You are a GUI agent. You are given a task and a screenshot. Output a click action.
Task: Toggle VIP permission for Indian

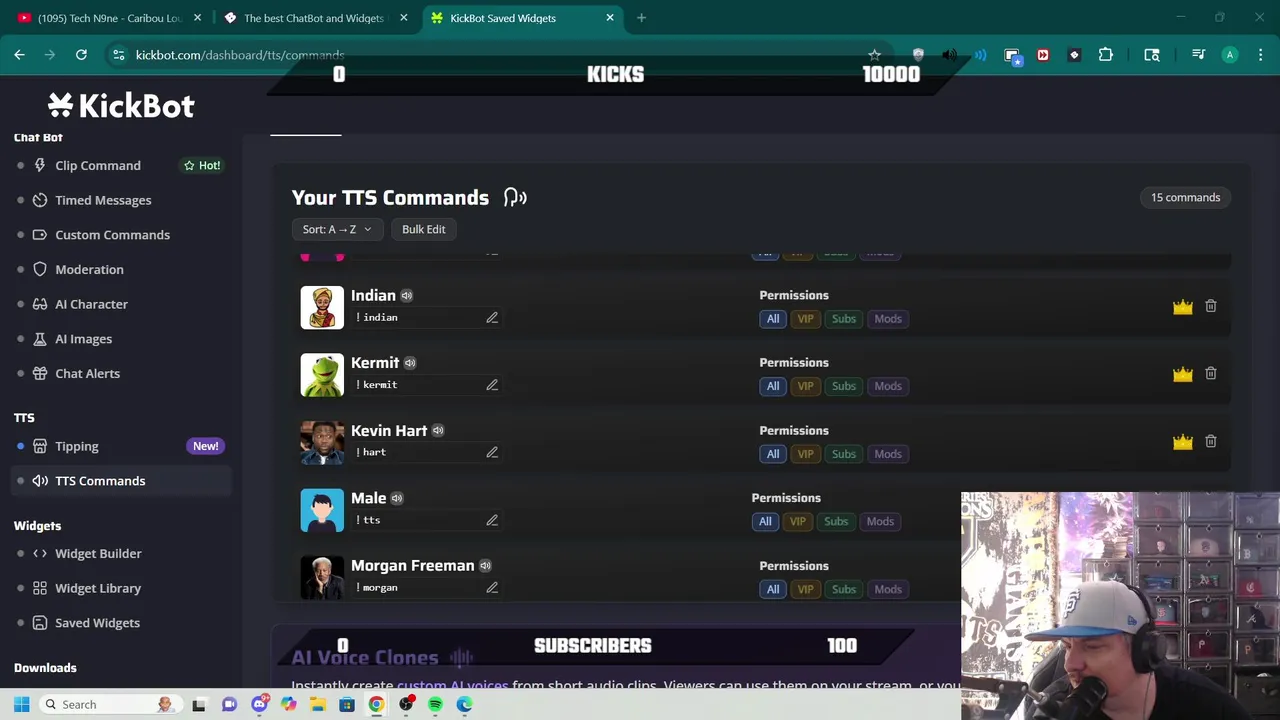click(805, 319)
